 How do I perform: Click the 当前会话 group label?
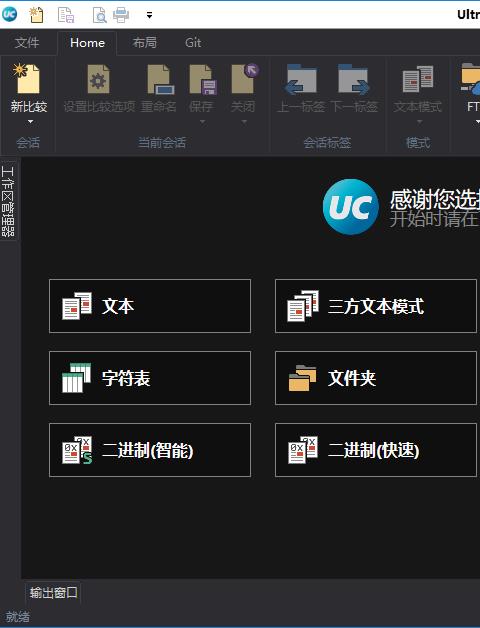[x=162, y=143]
